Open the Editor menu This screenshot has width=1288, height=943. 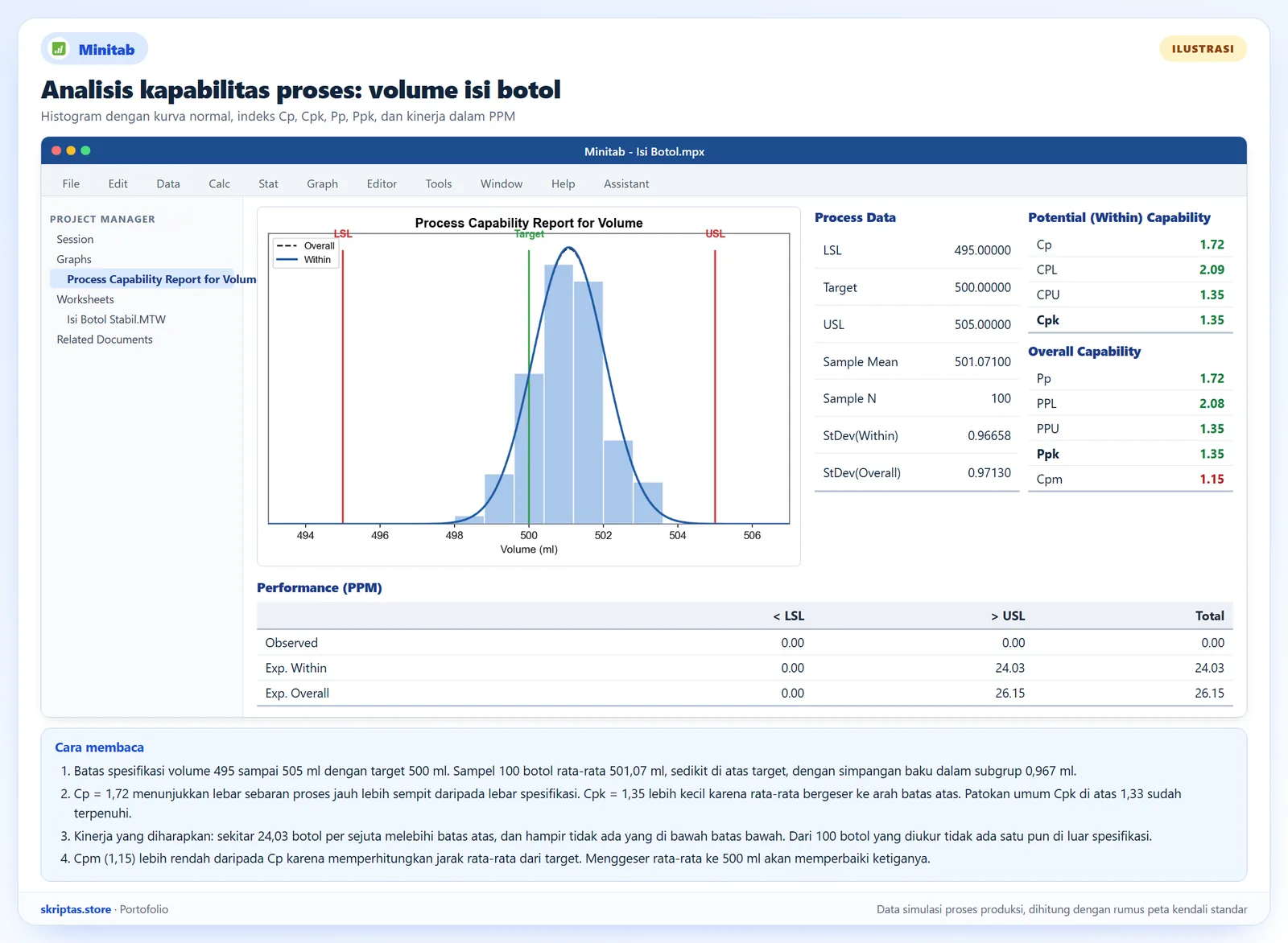pos(382,183)
